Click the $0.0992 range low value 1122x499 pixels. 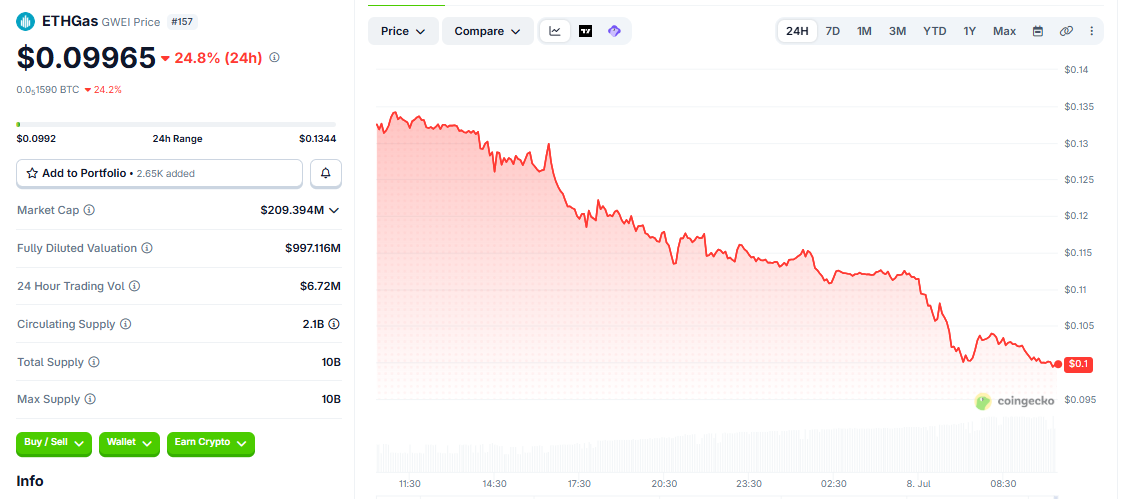click(x=36, y=139)
